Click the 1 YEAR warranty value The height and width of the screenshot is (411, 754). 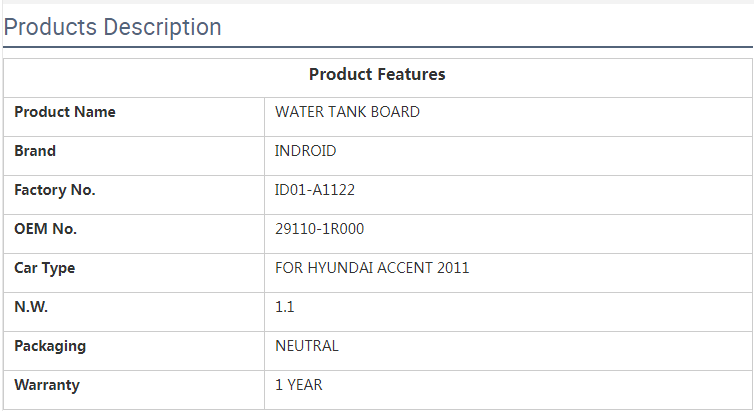pos(299,385)
